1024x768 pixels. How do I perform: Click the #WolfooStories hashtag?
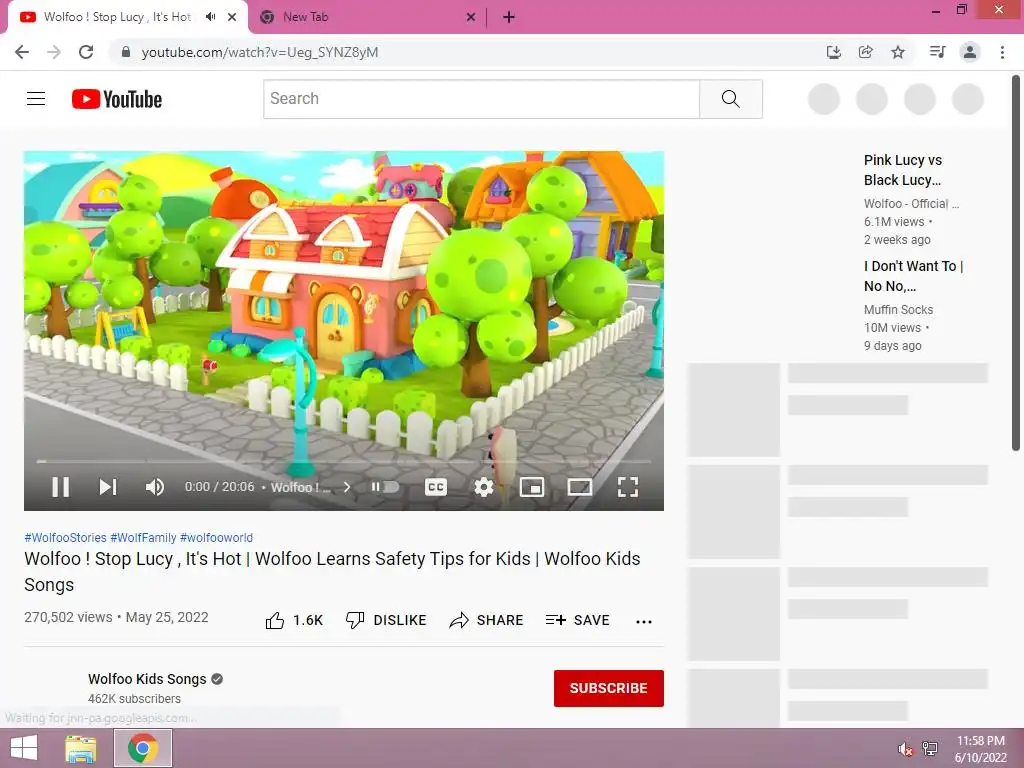[65, 537]
